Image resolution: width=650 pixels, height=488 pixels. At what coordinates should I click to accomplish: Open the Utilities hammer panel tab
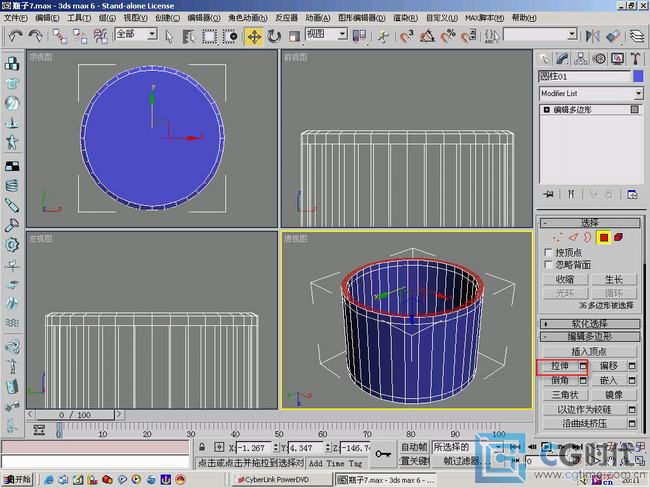636,59
